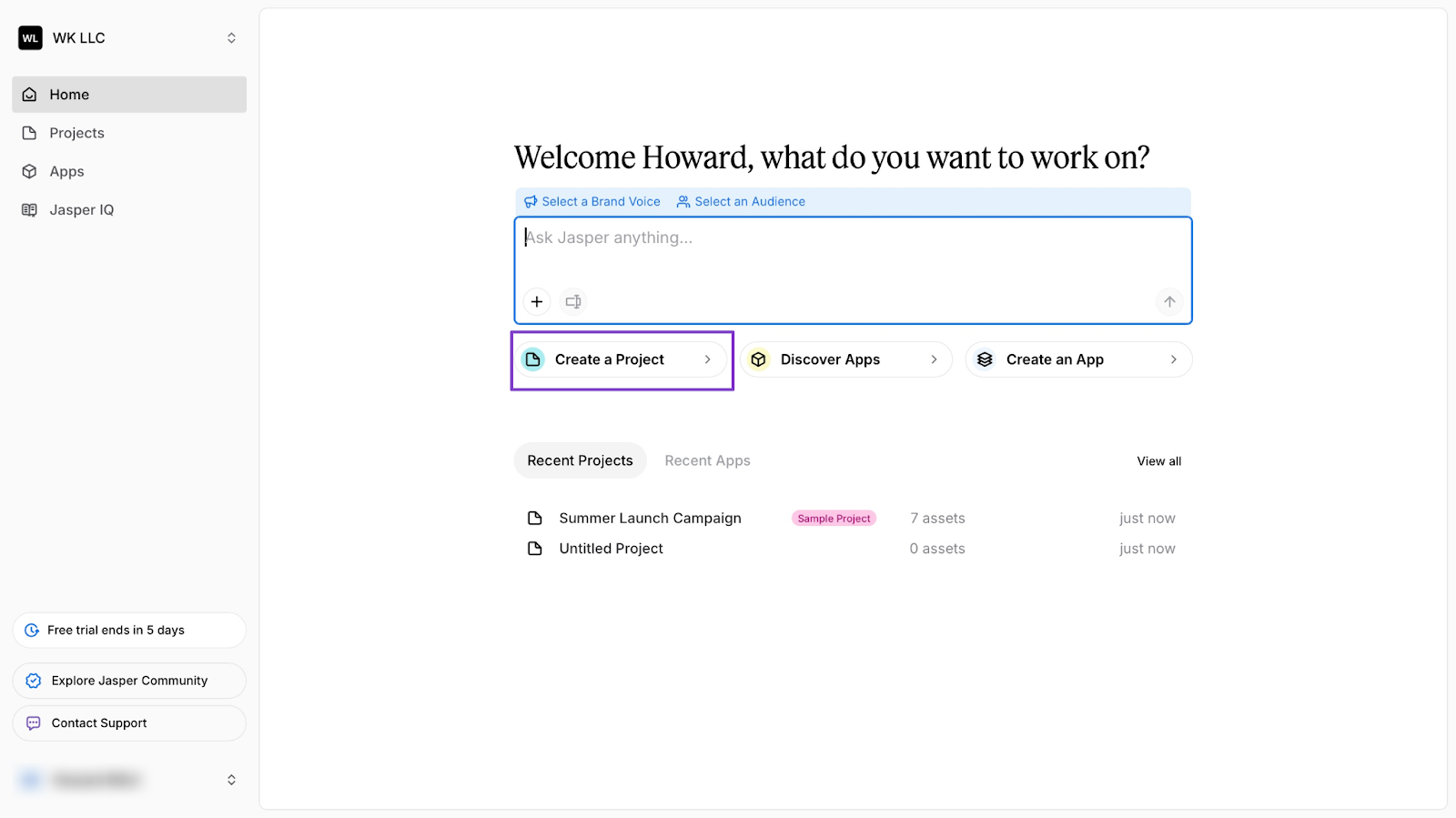Click just now timestamp on Untitled Project row
The height and width of the screenshot is (818, 1456).
pyautogui.click(x=1148, y=549)
